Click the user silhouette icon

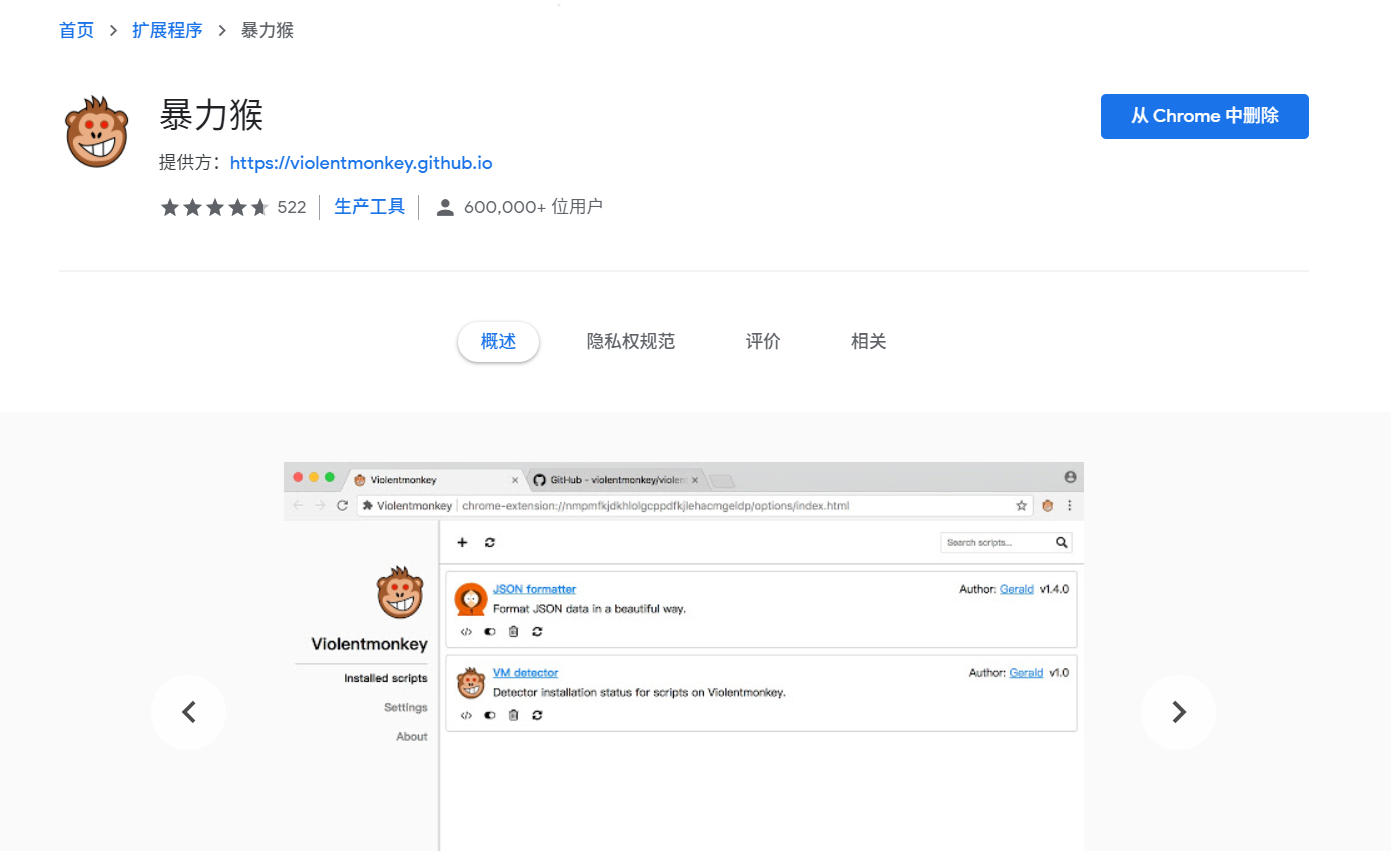coord(446,207)
